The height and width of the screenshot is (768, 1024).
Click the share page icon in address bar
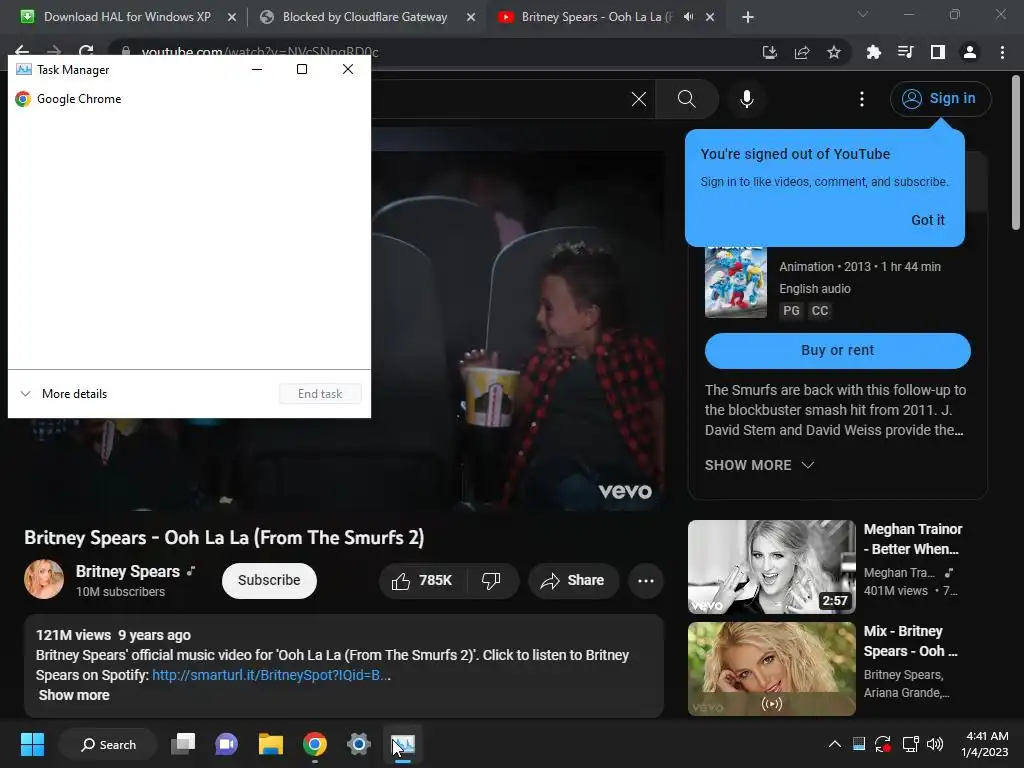click(x=802, y=52)
